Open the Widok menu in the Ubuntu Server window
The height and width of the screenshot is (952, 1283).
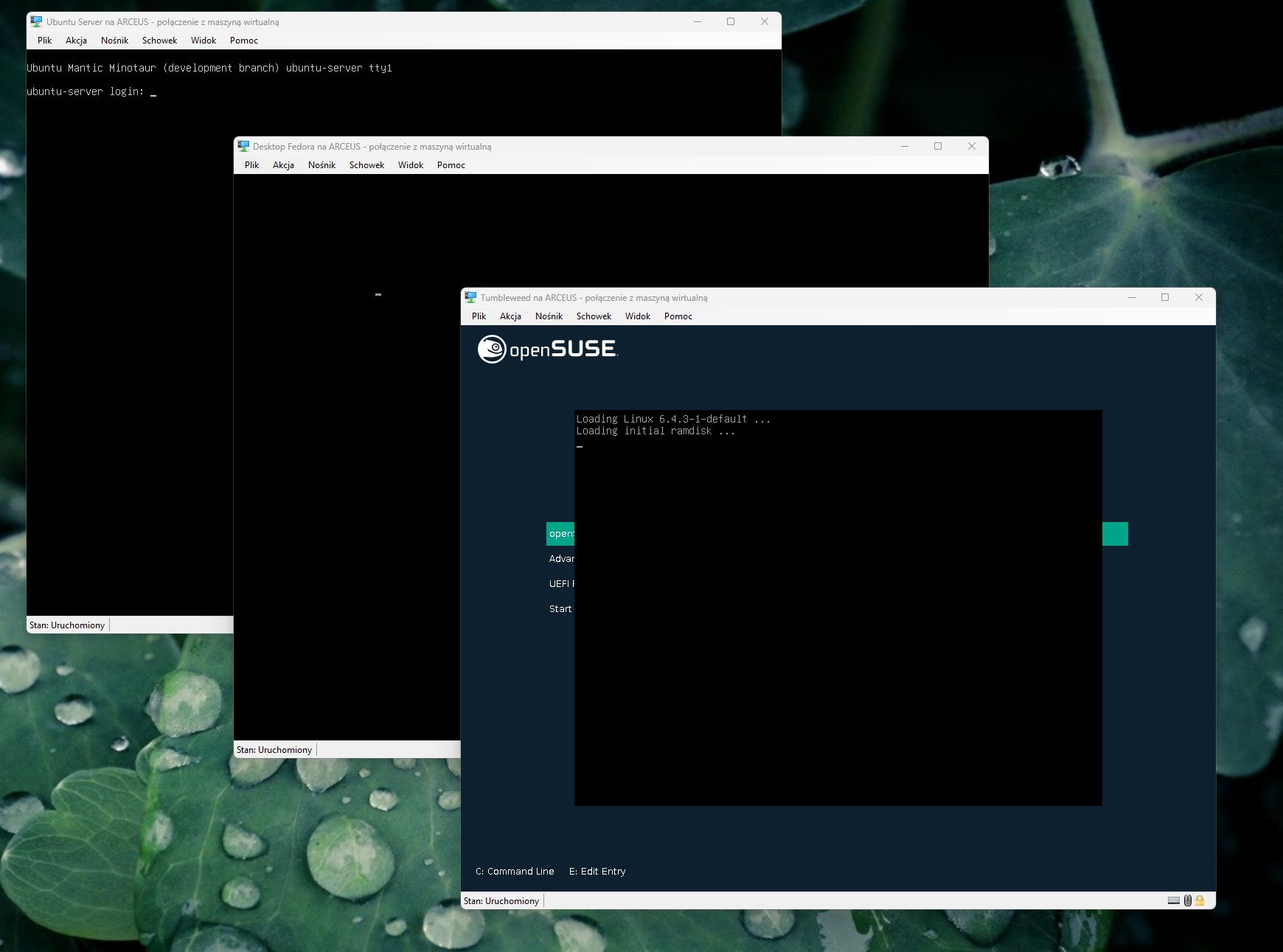point(204,41)
